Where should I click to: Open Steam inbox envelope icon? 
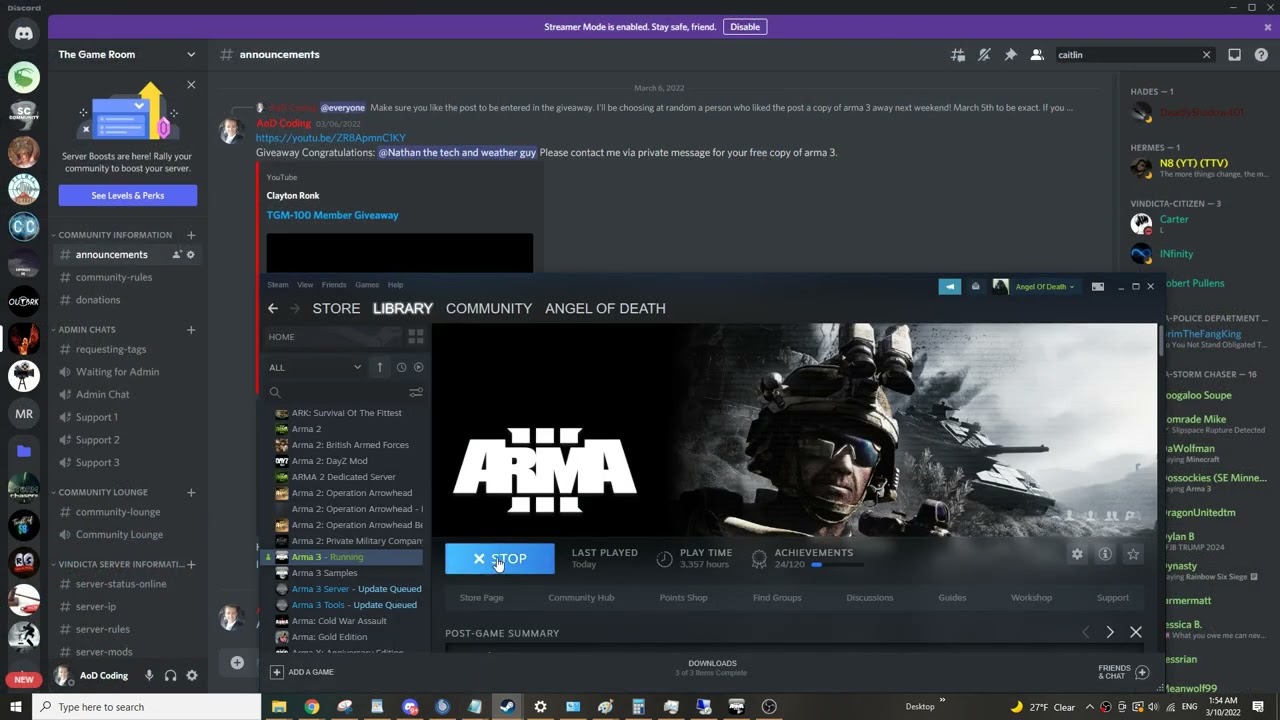[975, 287]
